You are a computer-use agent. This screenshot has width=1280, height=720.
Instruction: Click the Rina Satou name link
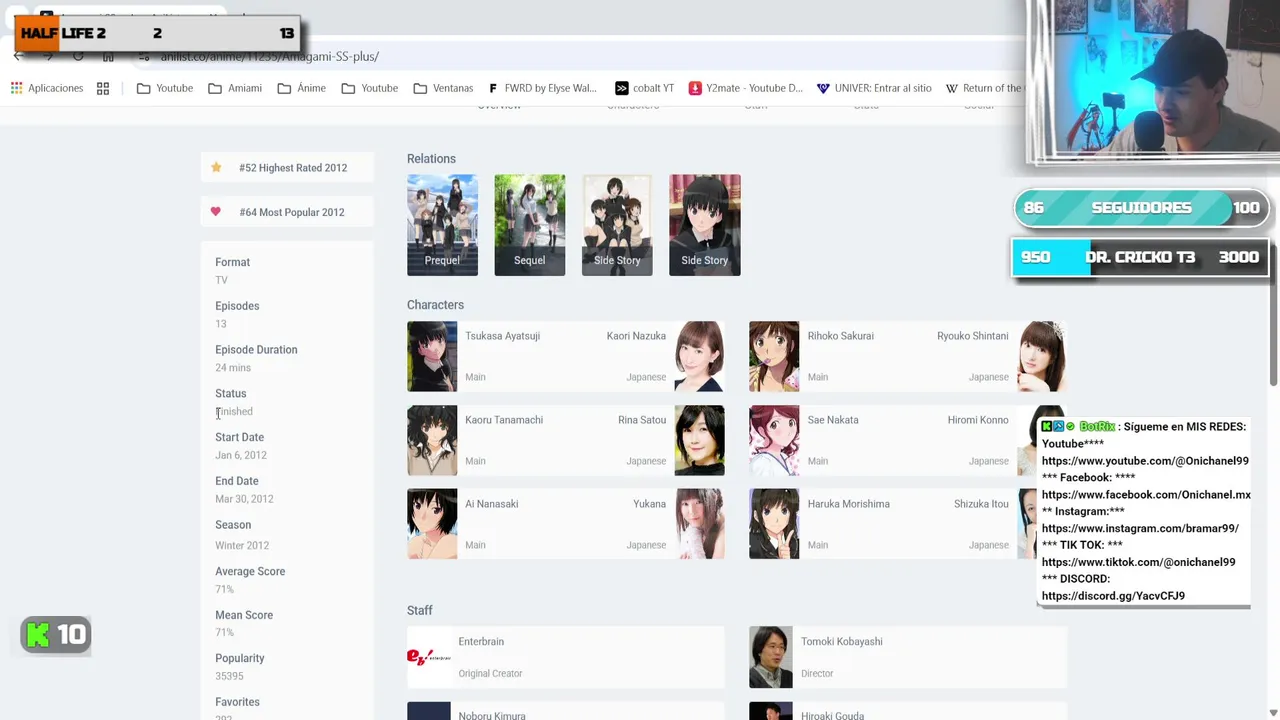coord(642,420)
